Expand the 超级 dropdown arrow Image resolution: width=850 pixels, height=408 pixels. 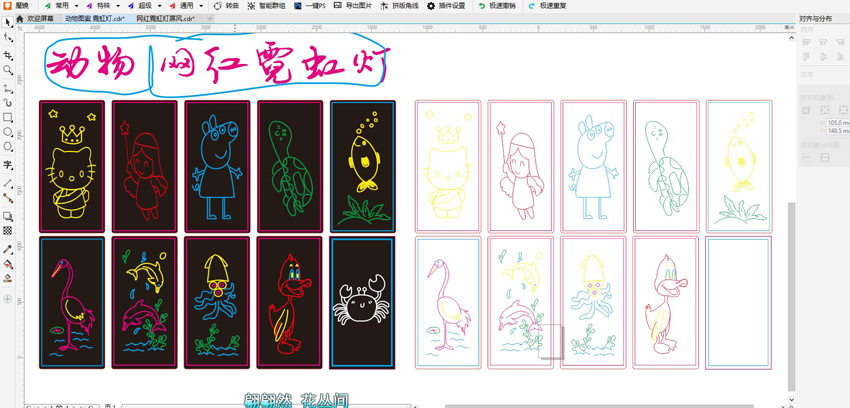click(x=159, y=5)
